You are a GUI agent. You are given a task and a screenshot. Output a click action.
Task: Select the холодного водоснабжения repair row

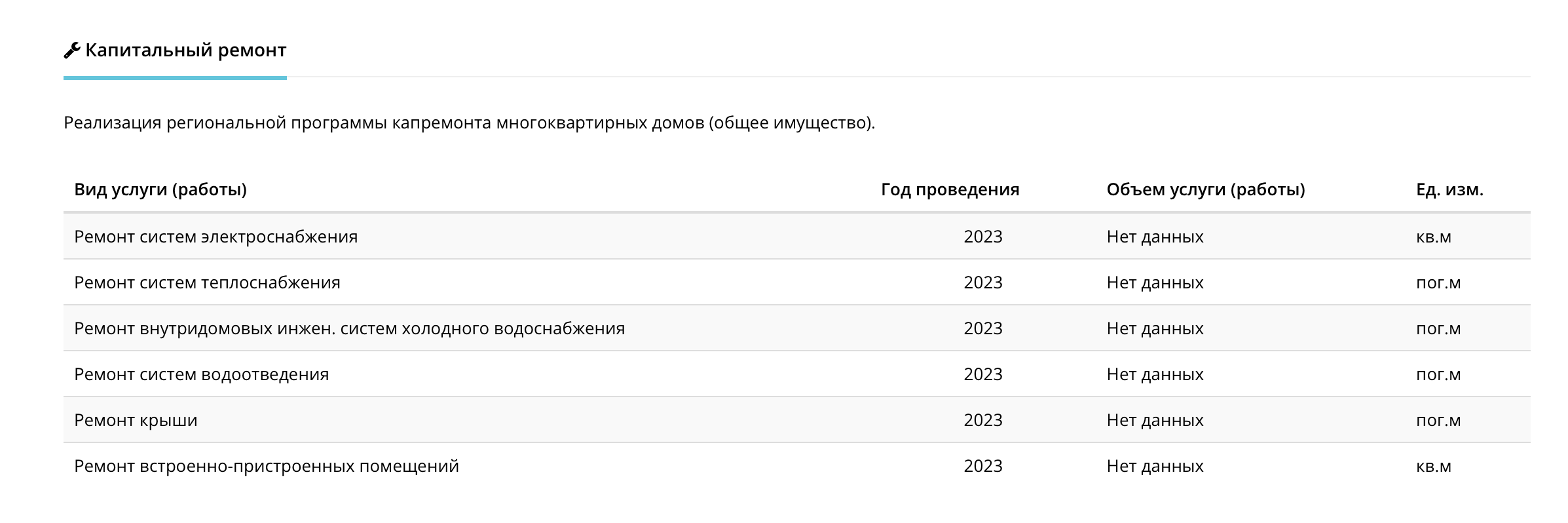pos(349,328)
